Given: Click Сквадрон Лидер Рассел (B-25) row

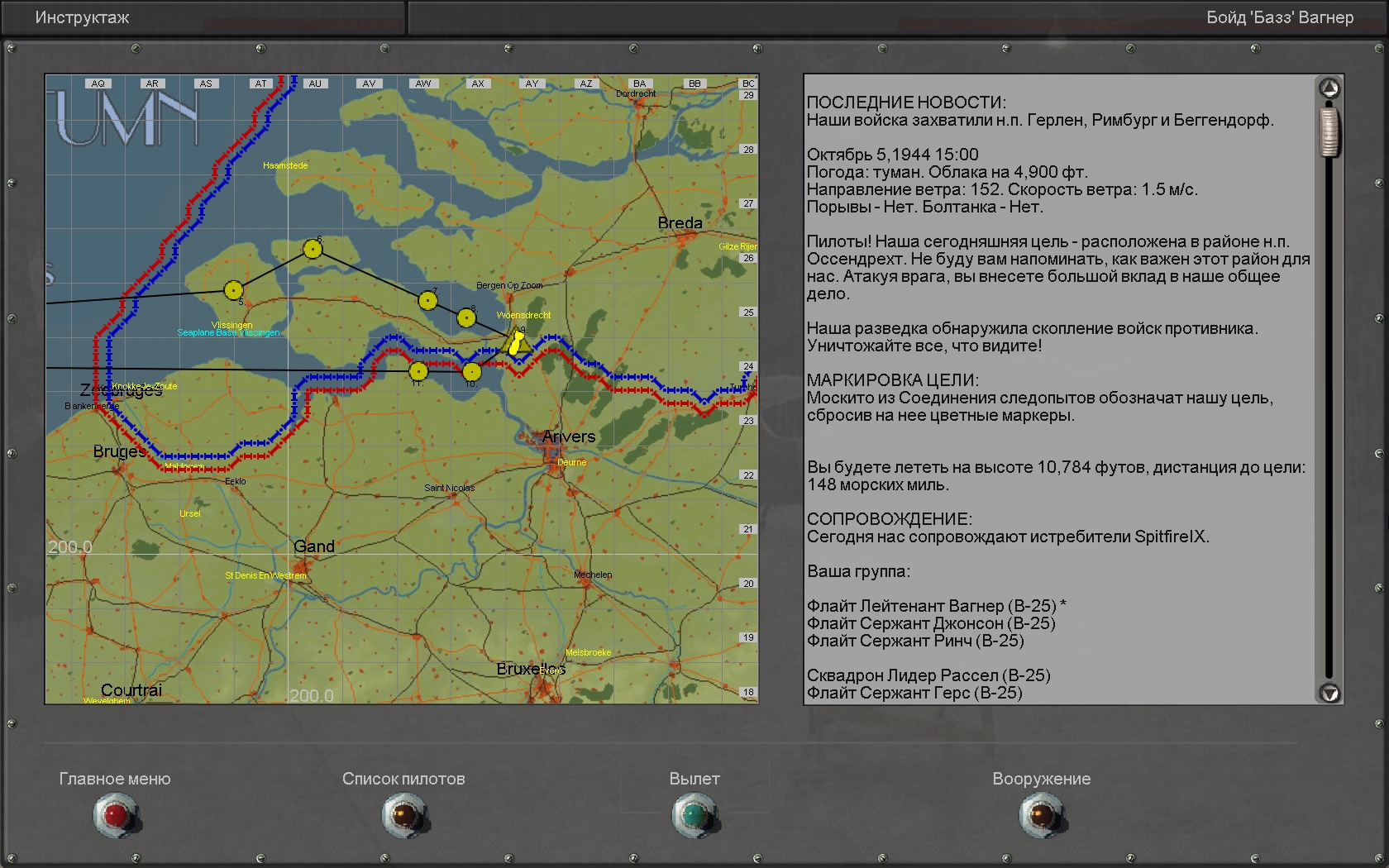Looking at the screenshot, I should click(928, 675).
